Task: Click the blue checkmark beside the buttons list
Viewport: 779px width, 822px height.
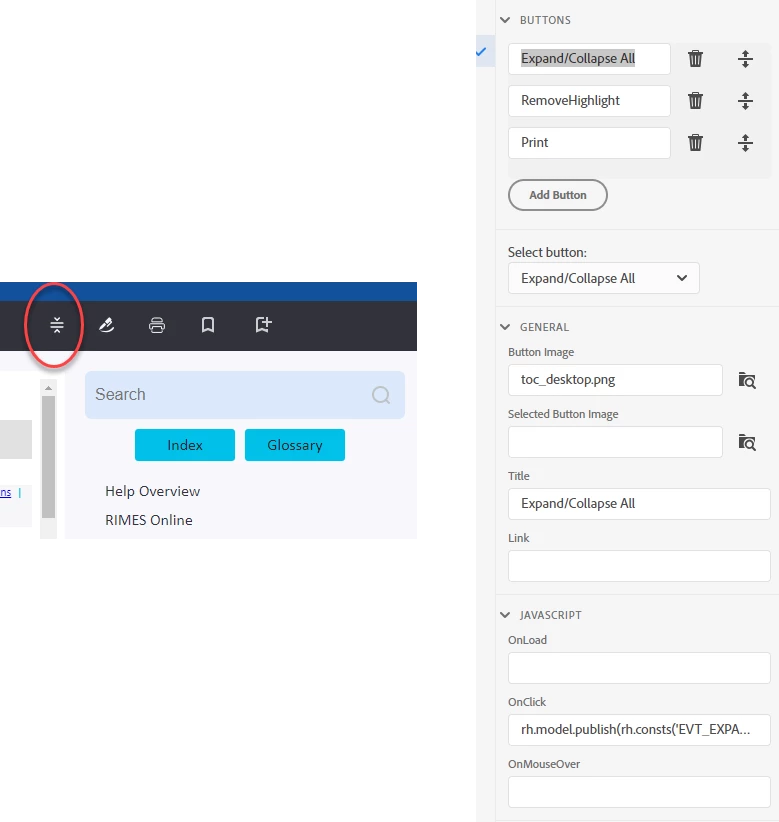Action: [481, 51]
